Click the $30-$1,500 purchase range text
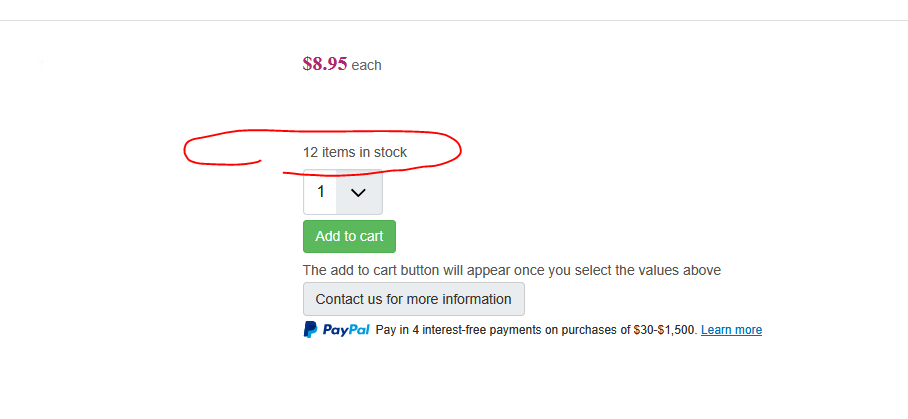This screenshot has height=419, width=908. coord(665,330)
